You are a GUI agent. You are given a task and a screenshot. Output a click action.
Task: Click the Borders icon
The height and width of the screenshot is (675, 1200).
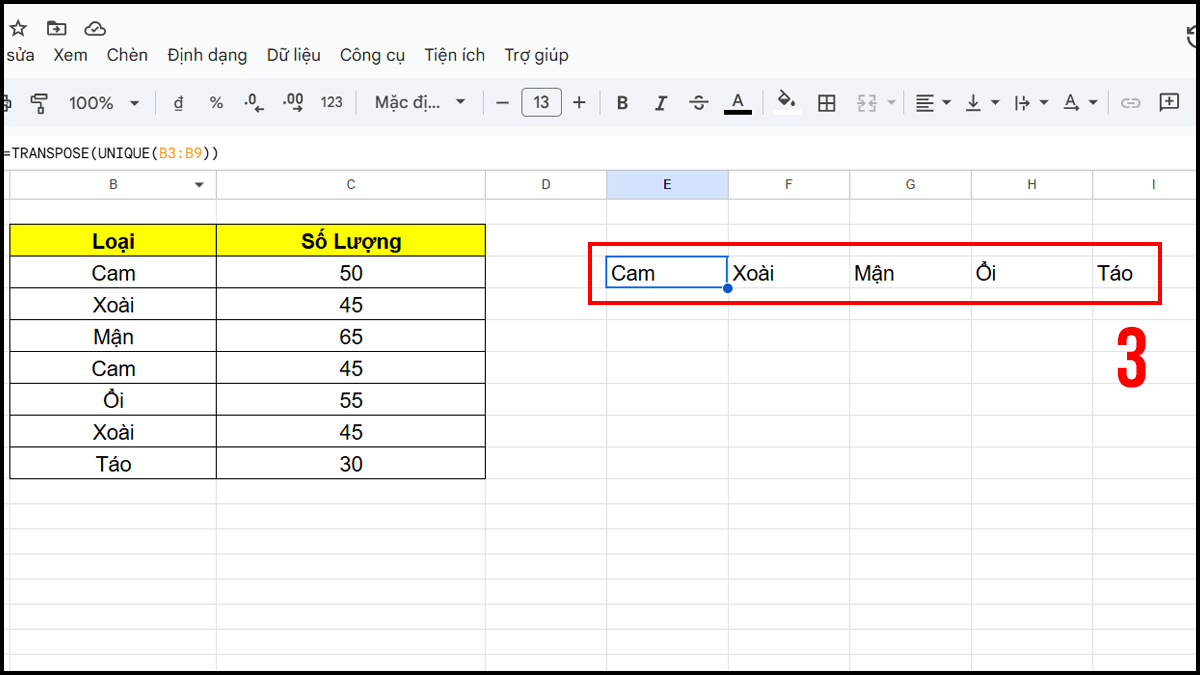click(x=826, y=102)
